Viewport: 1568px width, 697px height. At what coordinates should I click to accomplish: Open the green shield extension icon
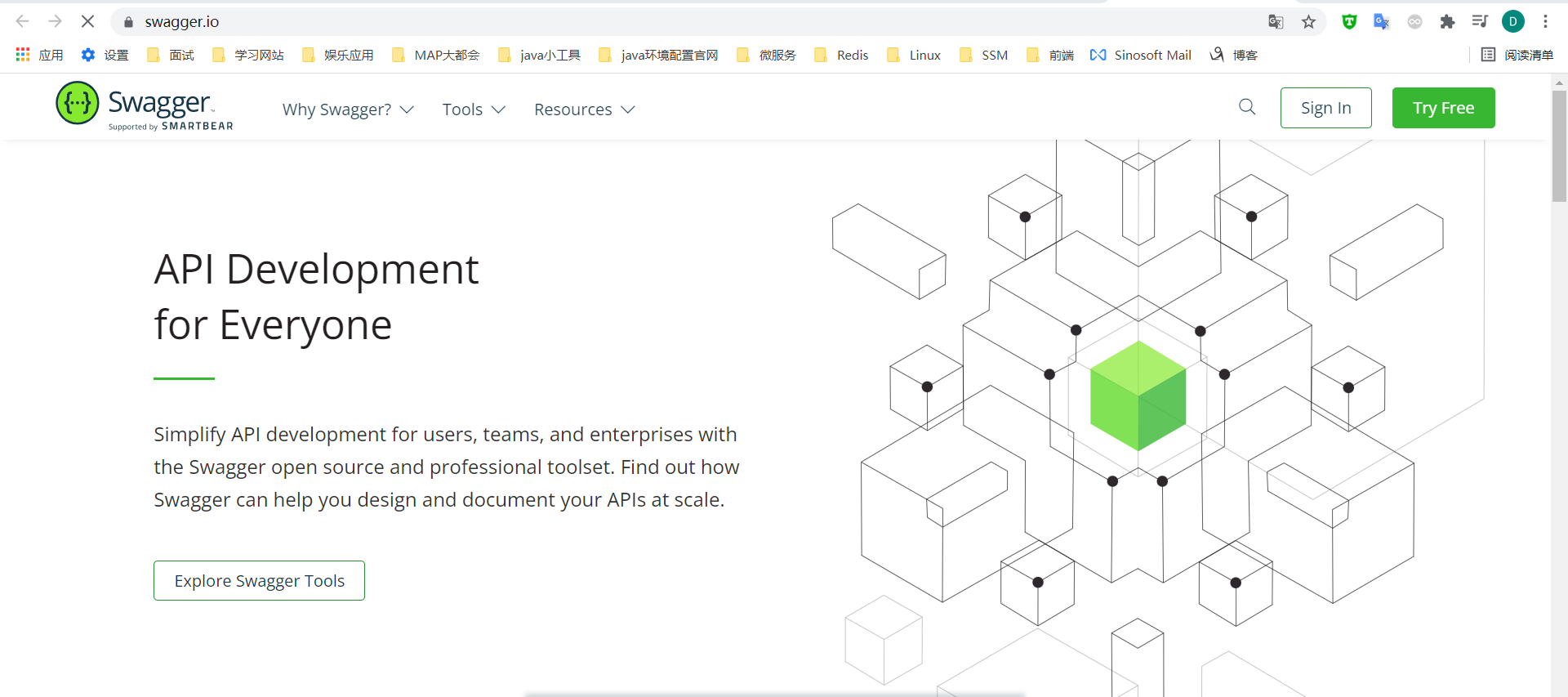[x=1349, y=22]
